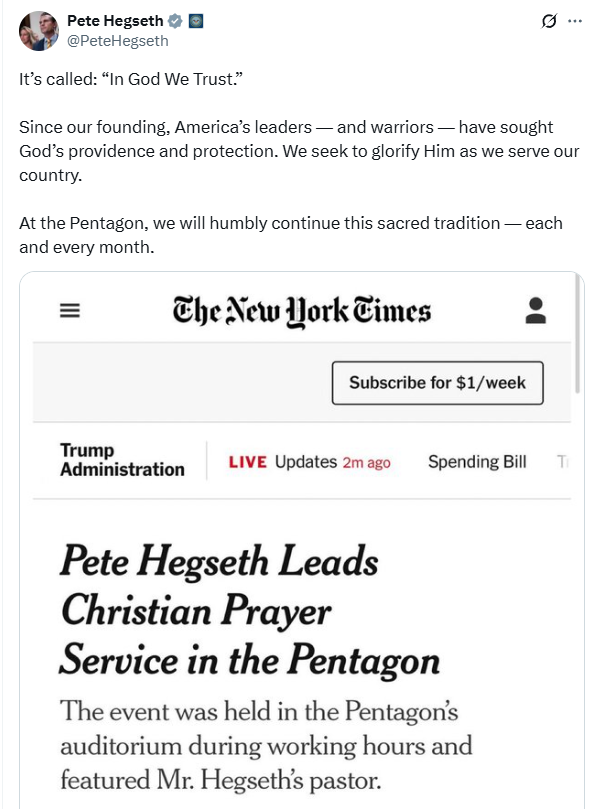
Task: Click the article subheading about Pentagon's auditorium
Action: coord(266,746)
